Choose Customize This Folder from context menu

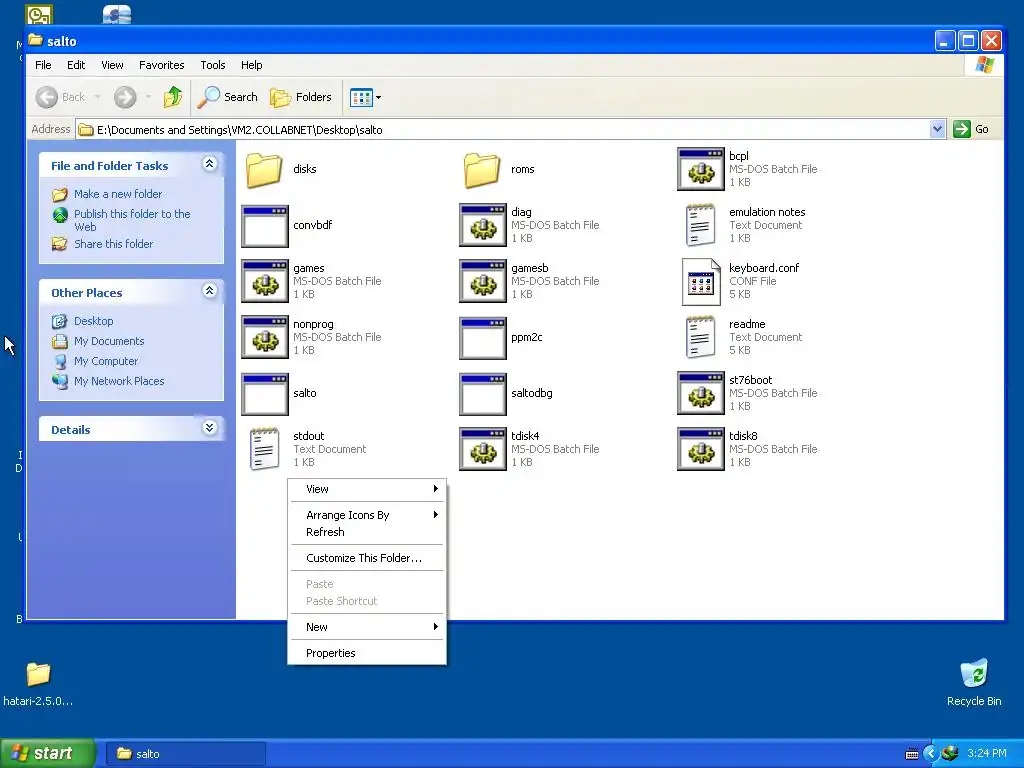click(x=367, y=558)
